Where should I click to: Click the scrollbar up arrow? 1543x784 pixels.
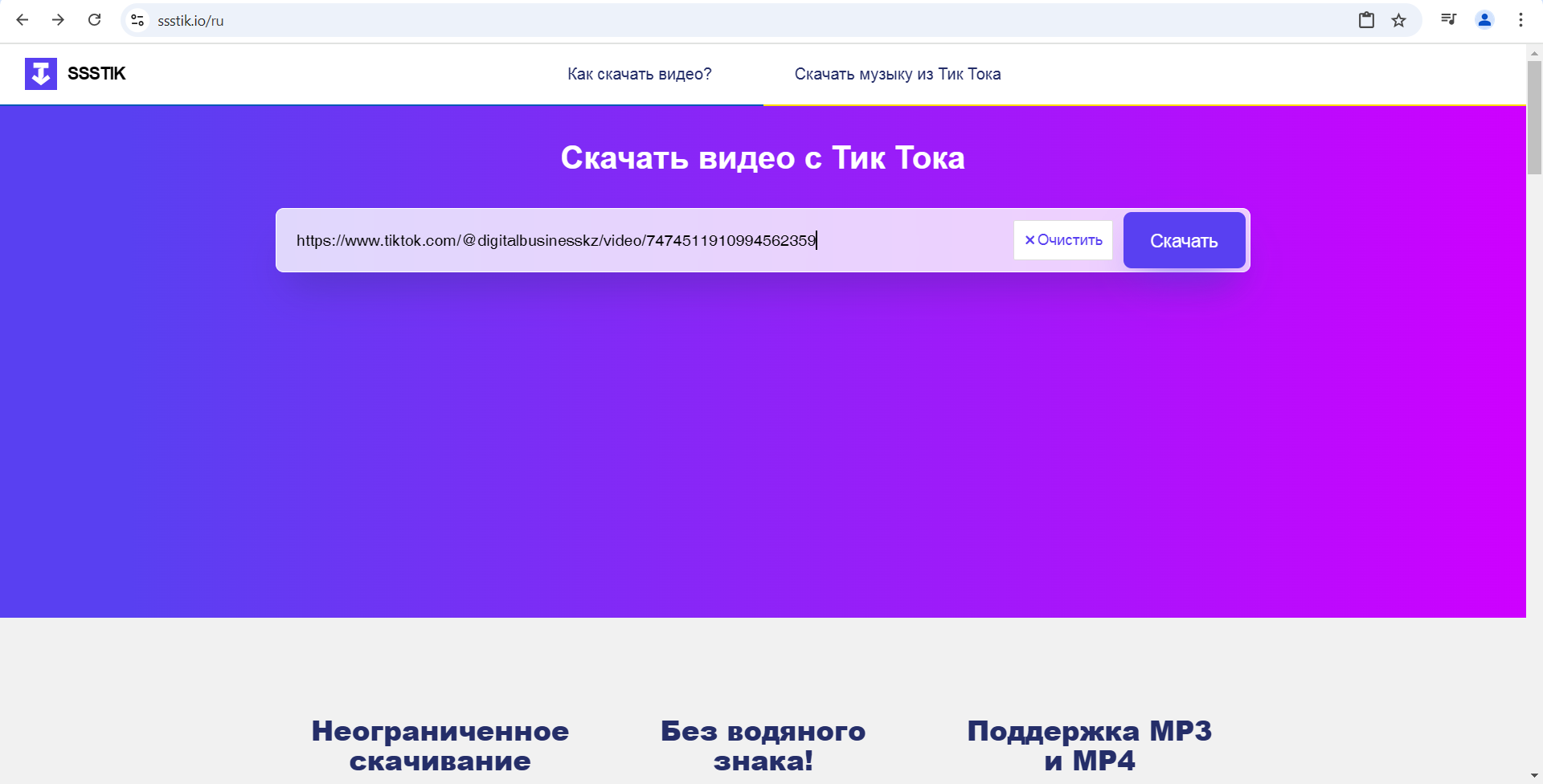(1534, 53)
